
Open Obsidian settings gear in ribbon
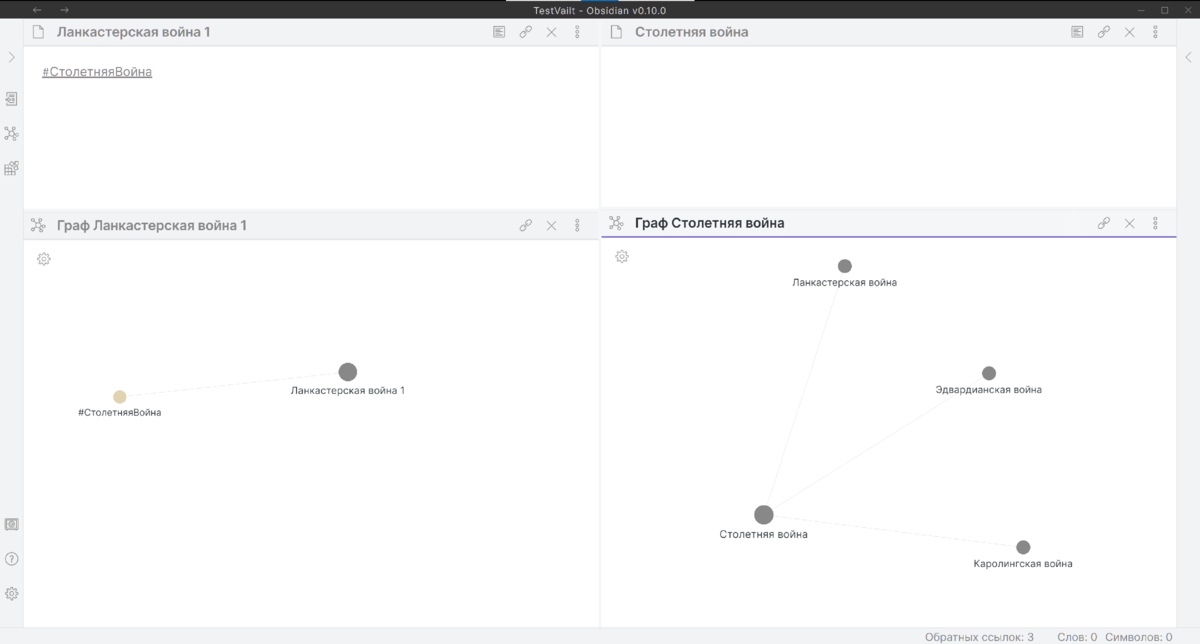click(x=11, y=593)
